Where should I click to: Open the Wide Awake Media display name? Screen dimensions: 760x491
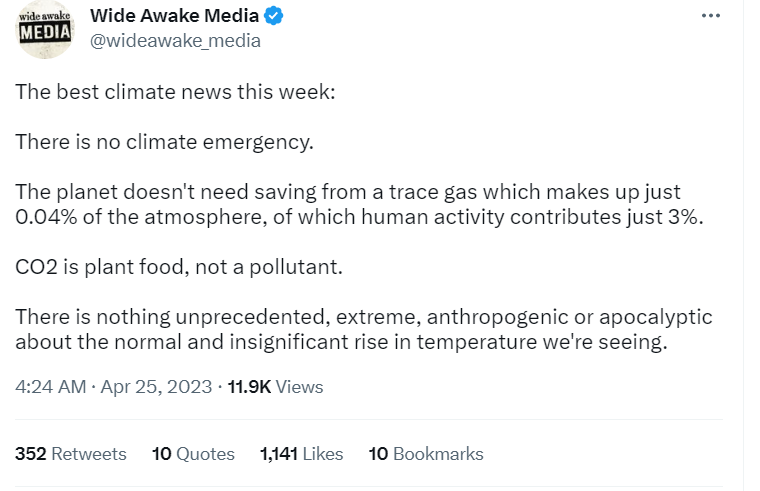174,16
